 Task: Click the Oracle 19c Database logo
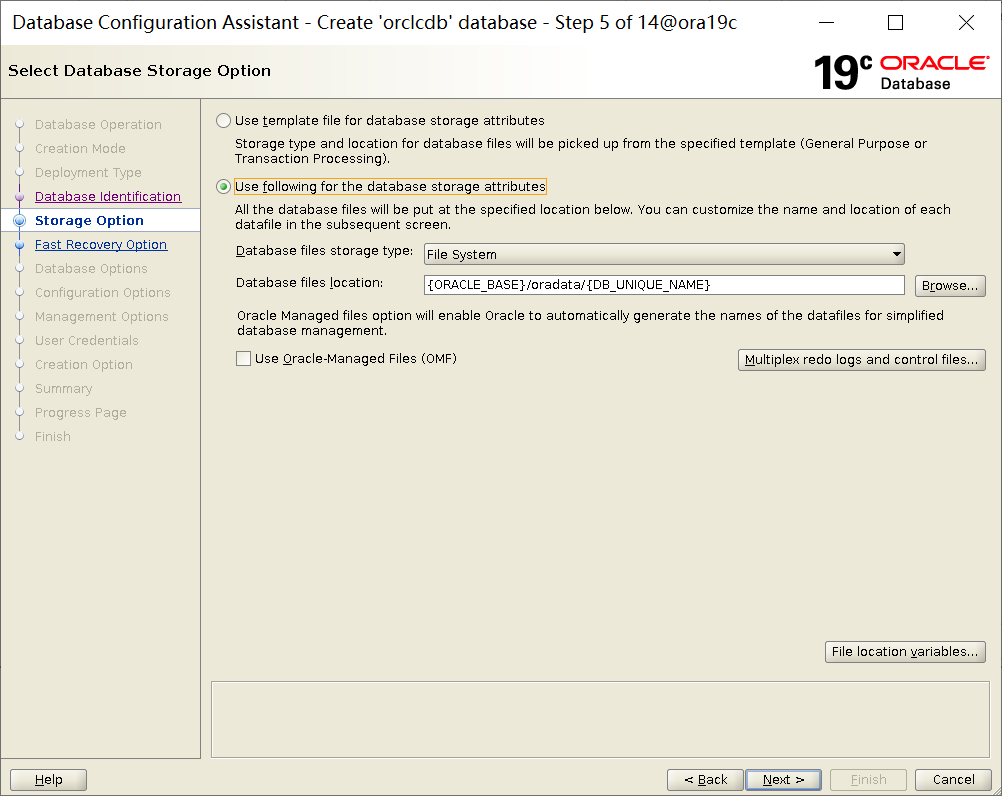pyautogui.click(x=901, y=72)
